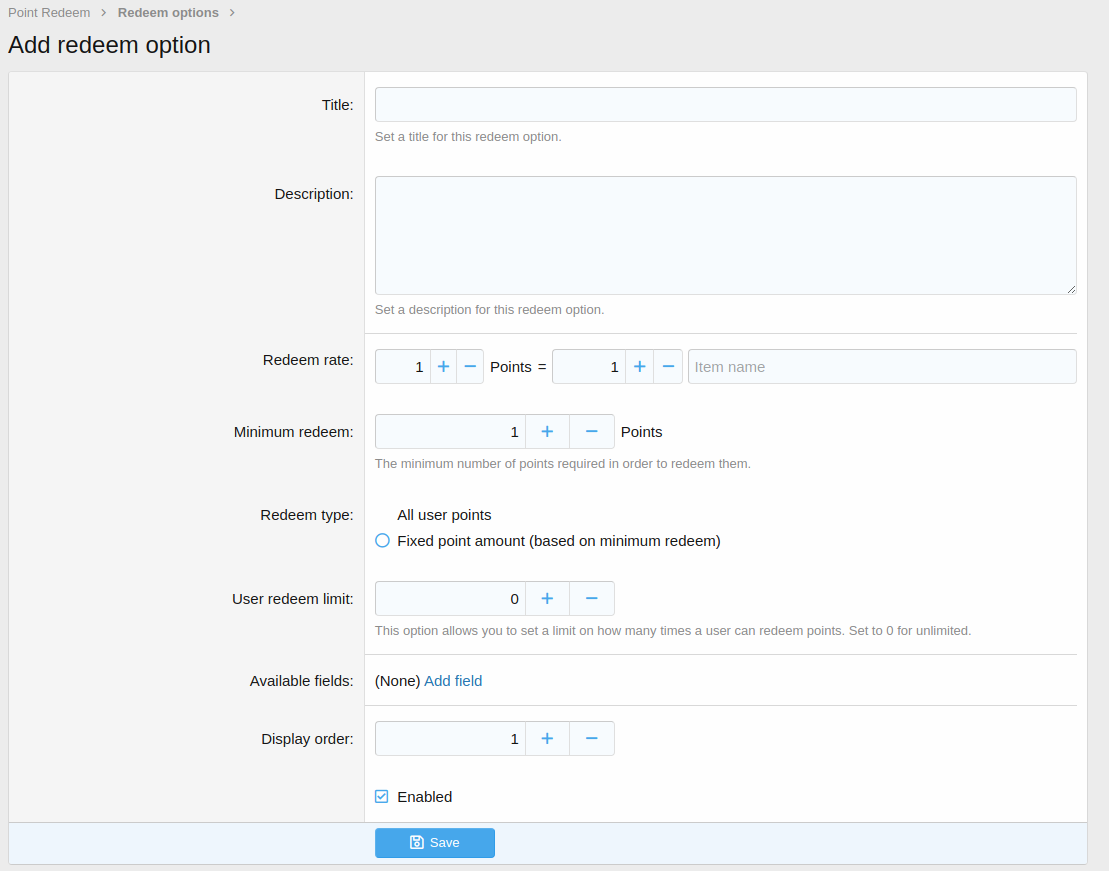Increase Redeem rate item quantity plus icon

pos(640,367)
